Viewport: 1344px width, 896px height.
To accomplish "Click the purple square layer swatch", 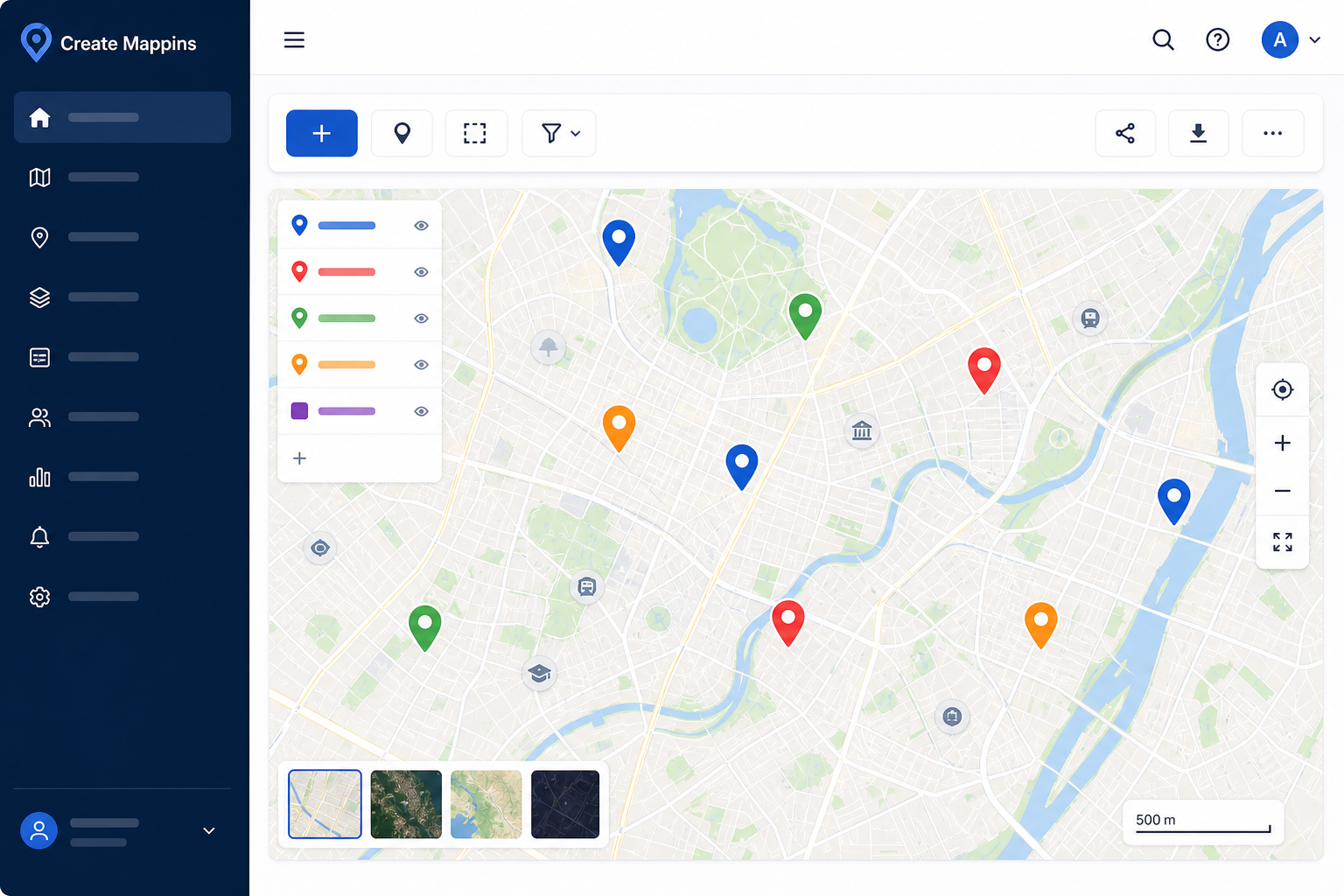I will tap(299, 410).
